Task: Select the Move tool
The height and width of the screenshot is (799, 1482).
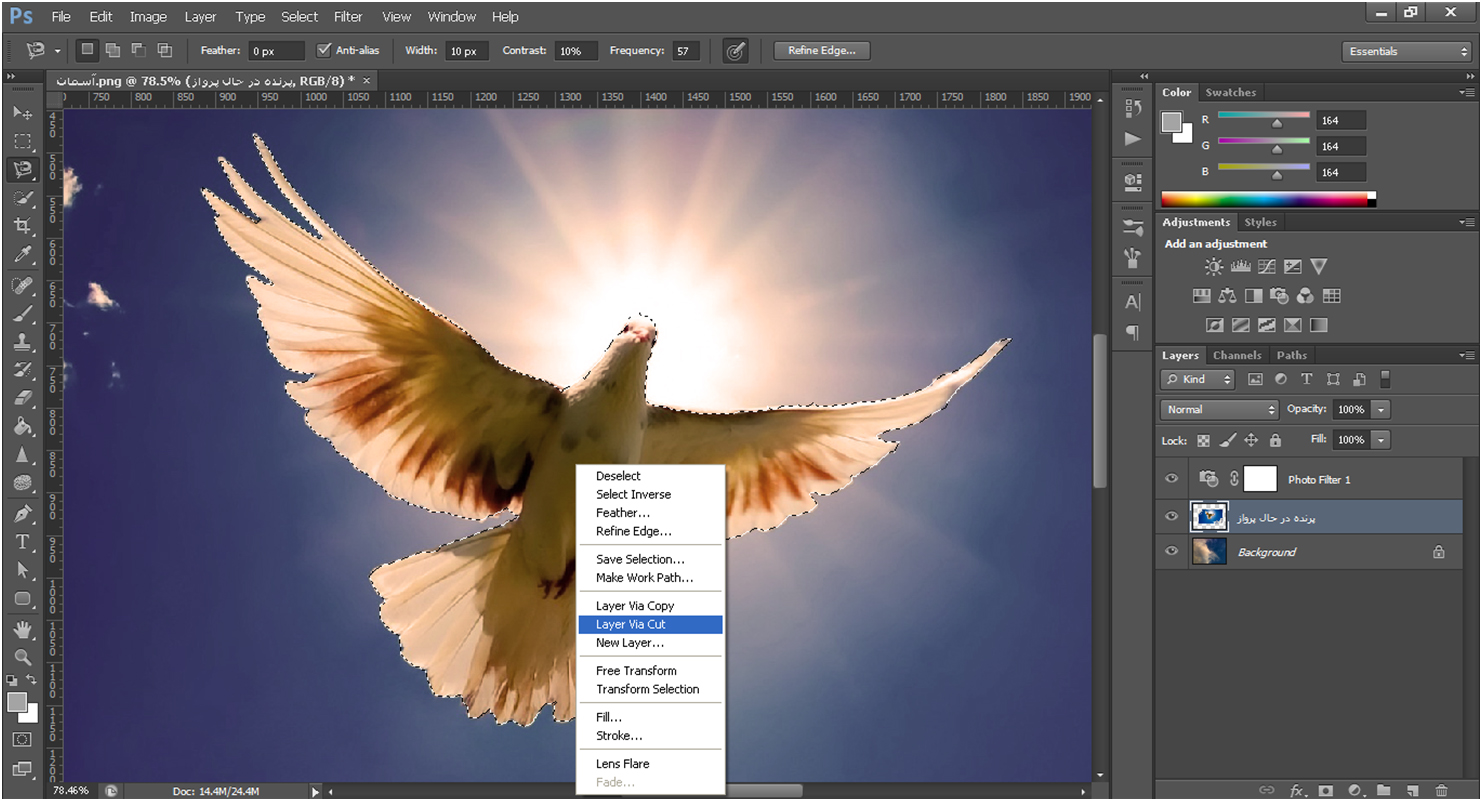Action: tap(22, 113)
